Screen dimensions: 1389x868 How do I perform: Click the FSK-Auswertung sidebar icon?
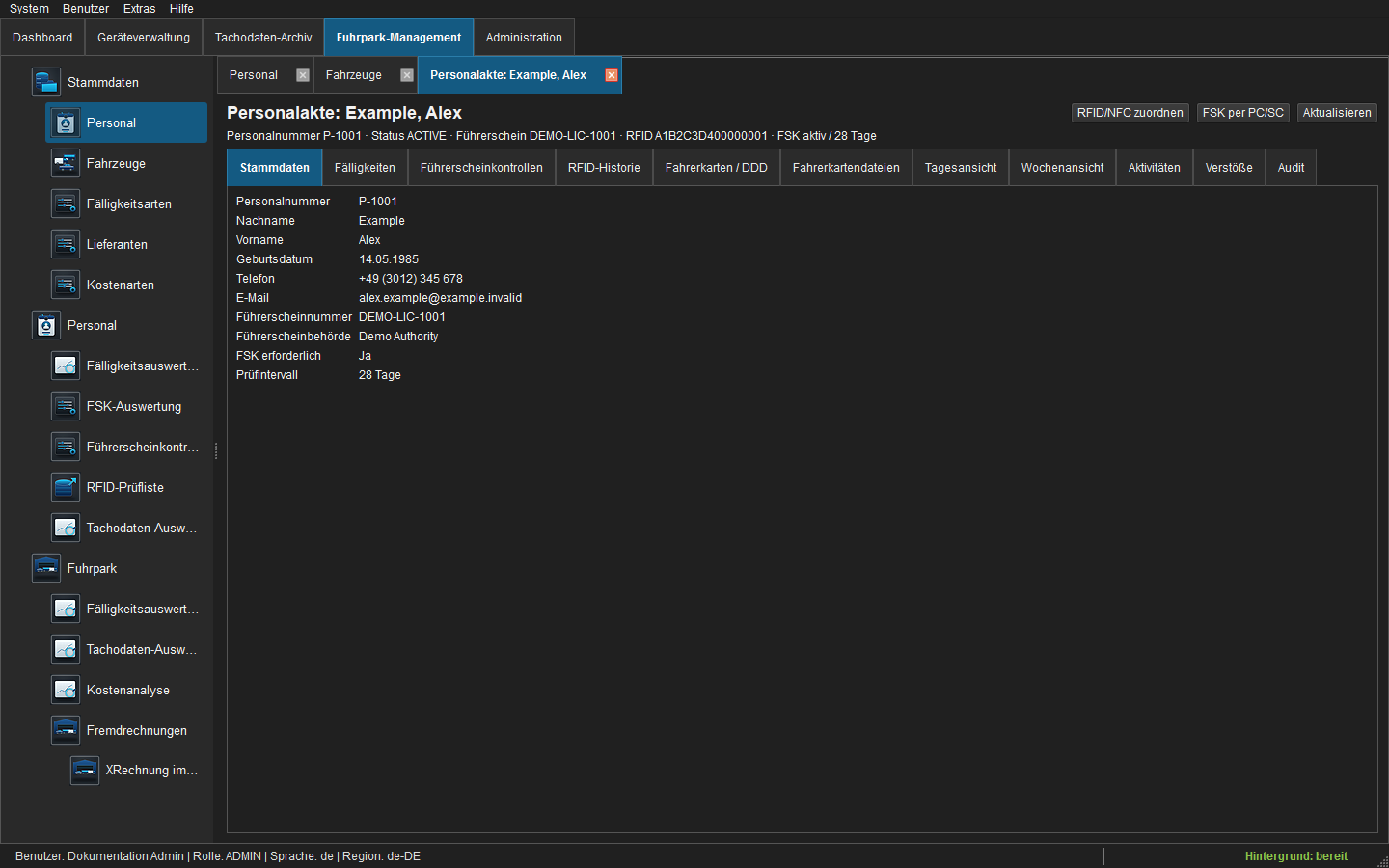[x=65, y=406]
